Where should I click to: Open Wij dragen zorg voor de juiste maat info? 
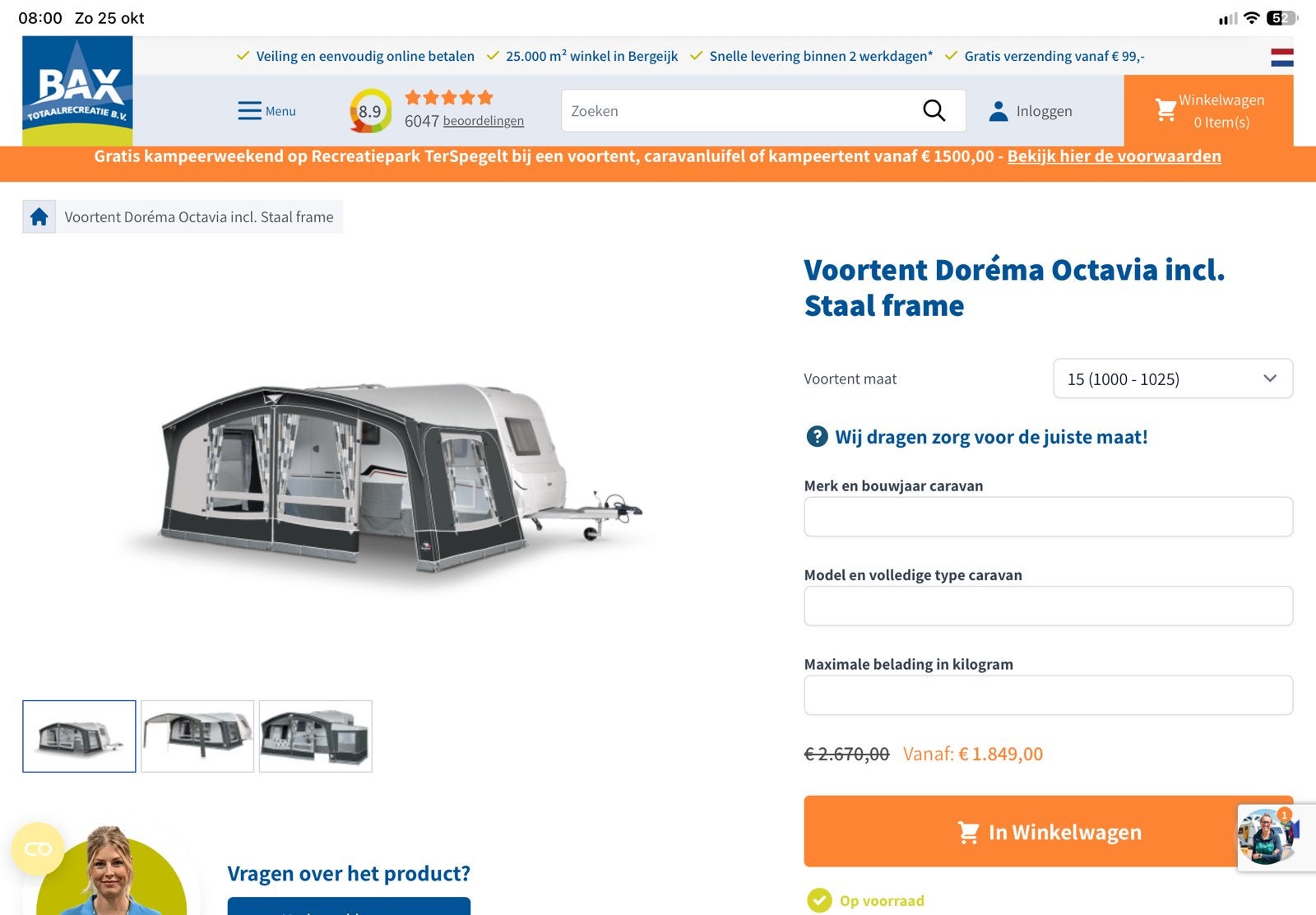click(991, 437)
